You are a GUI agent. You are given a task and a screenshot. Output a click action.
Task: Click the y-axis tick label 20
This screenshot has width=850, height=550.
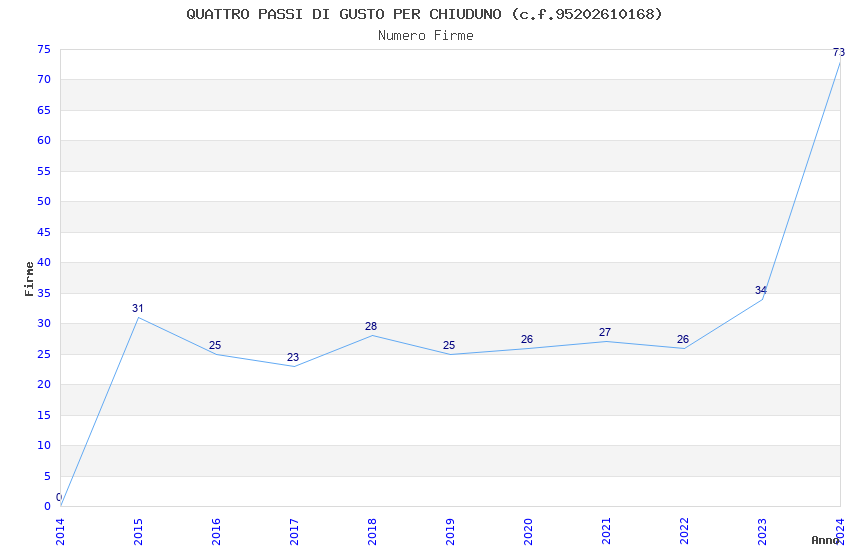[44, 384]
